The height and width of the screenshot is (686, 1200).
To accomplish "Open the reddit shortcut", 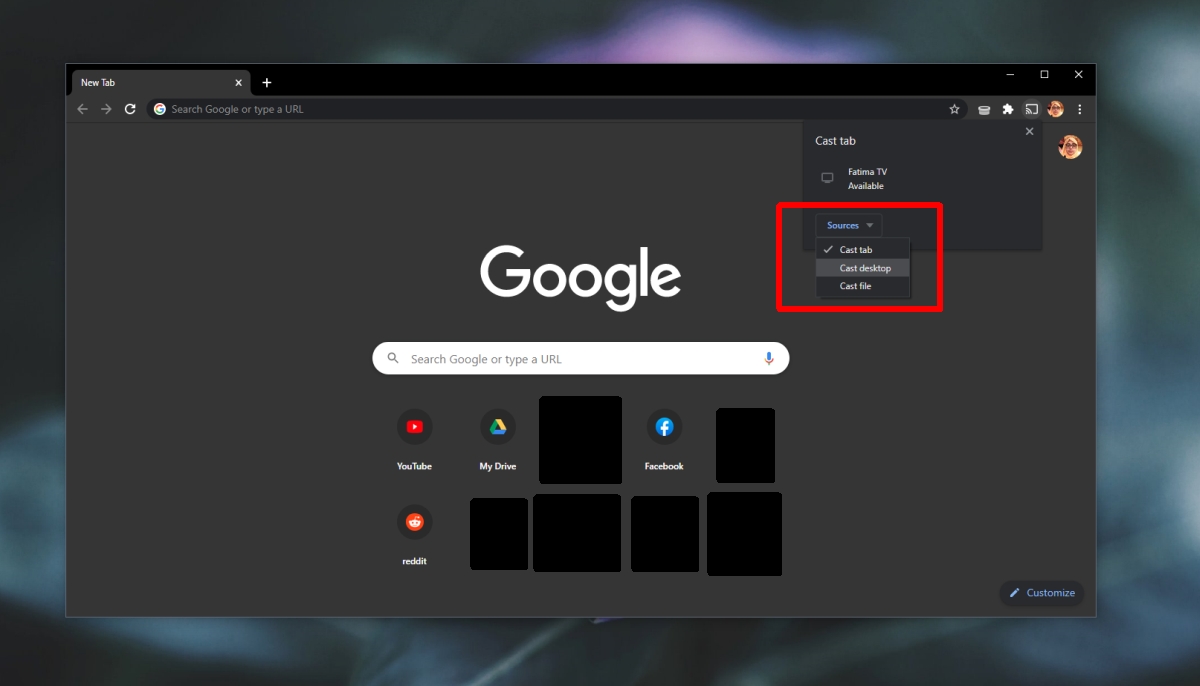I will pos(414,535).
